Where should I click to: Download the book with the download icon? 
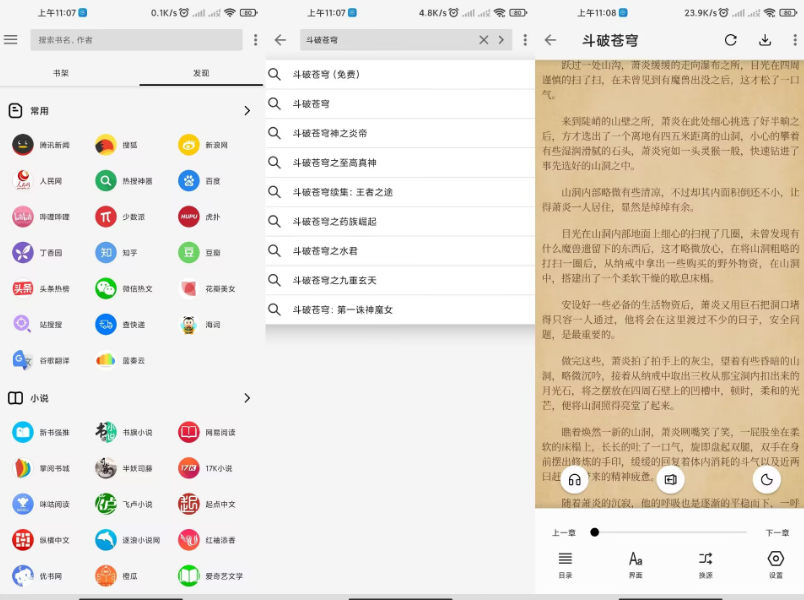(765, 40)
